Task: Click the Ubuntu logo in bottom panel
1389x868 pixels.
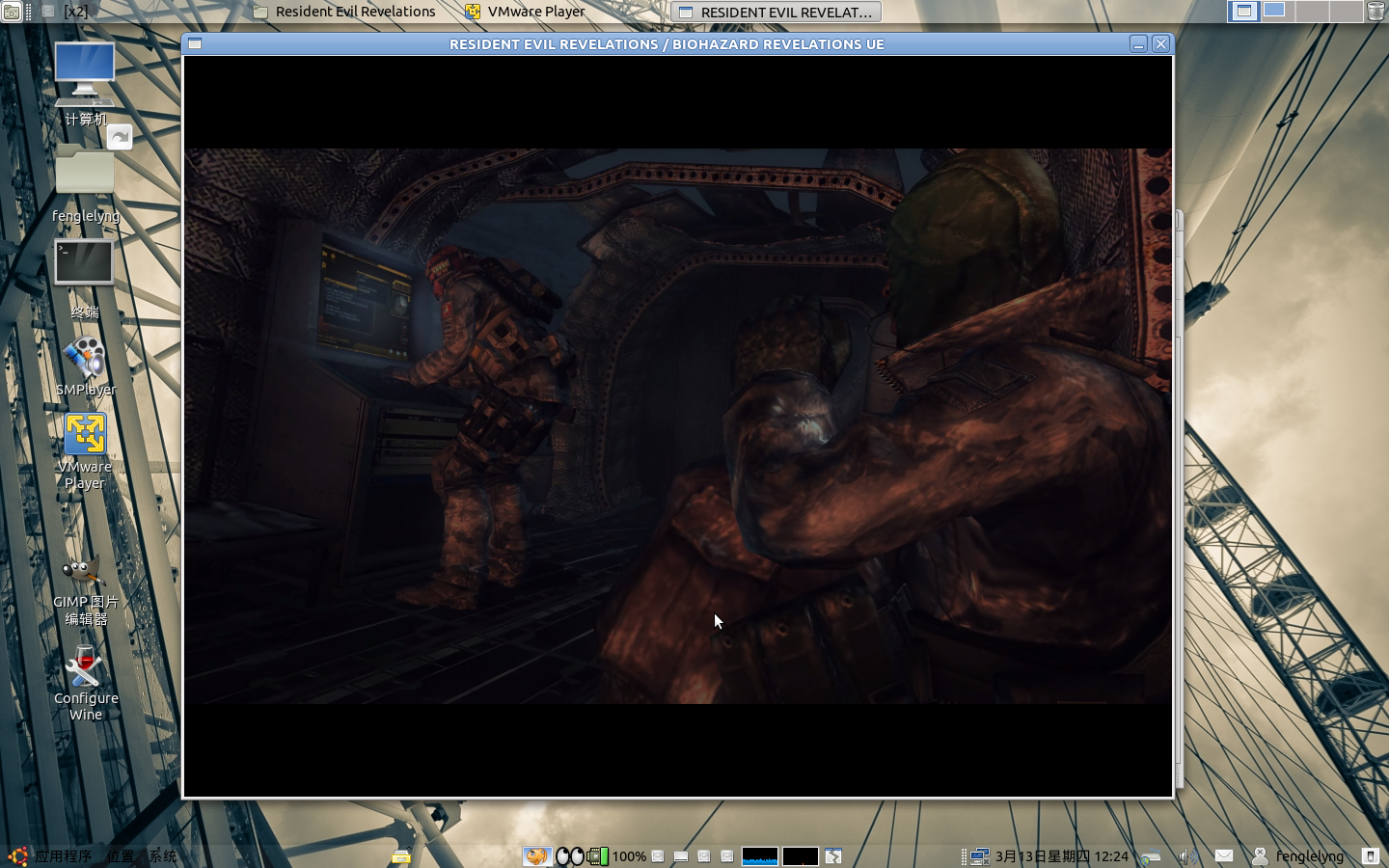Action: [x=17, y=856]
